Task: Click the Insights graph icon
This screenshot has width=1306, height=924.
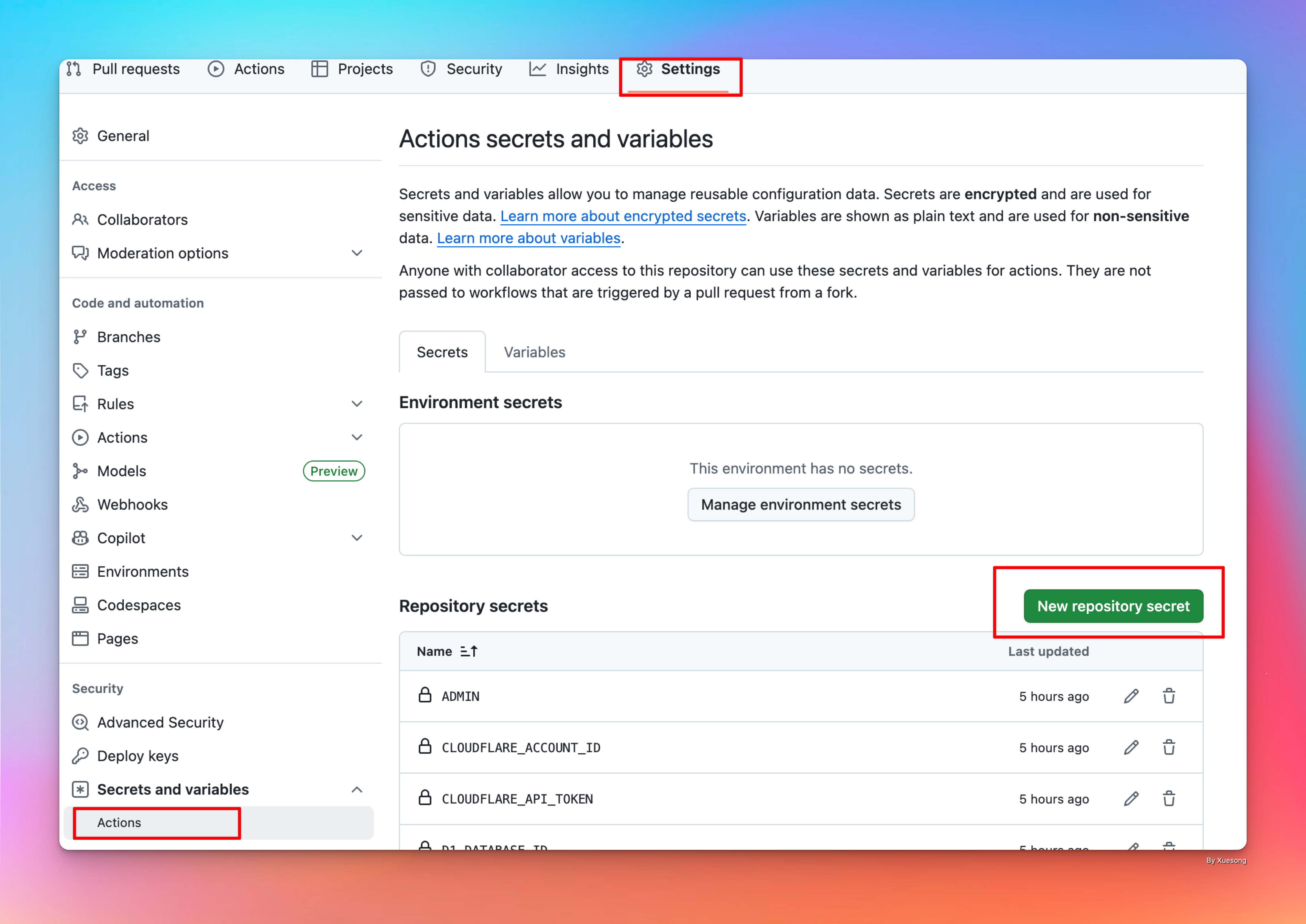Action: (538, 69)
